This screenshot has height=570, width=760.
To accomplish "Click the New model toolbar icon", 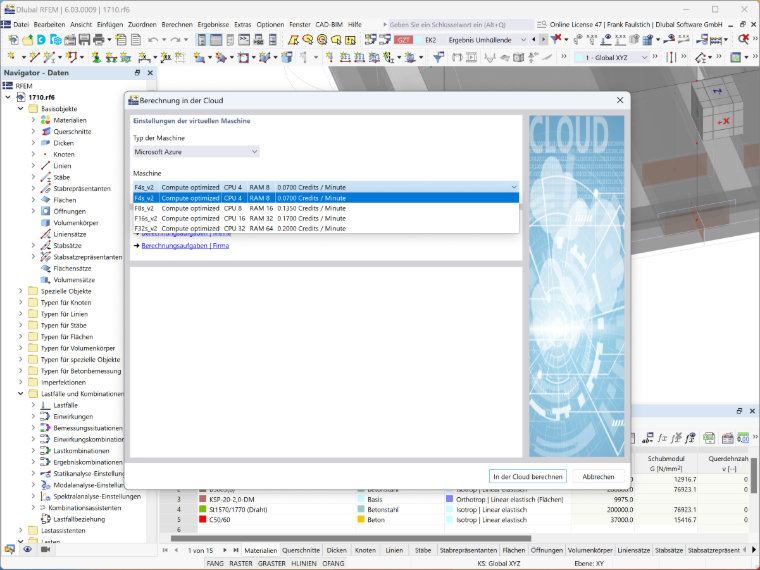I will pyautogui.click(x=13, y=40).
